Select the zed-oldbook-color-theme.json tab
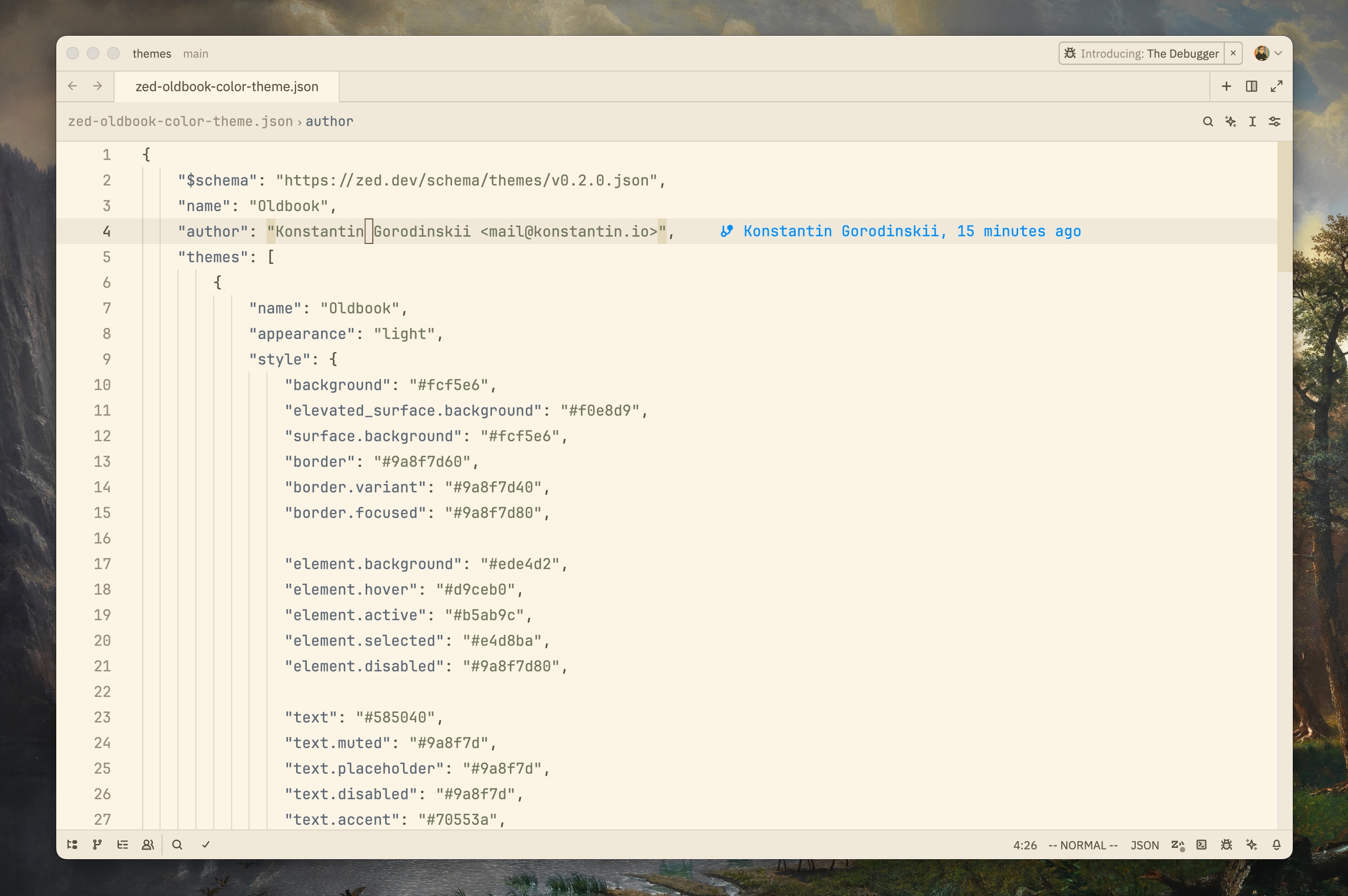 227,87
